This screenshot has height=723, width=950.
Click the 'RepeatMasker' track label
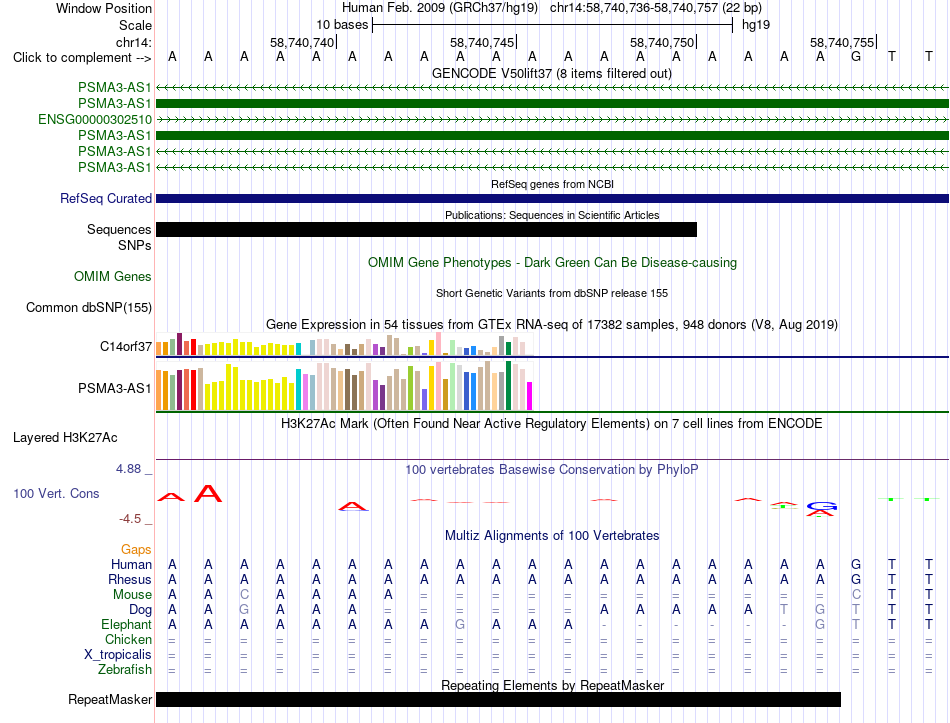110,699
